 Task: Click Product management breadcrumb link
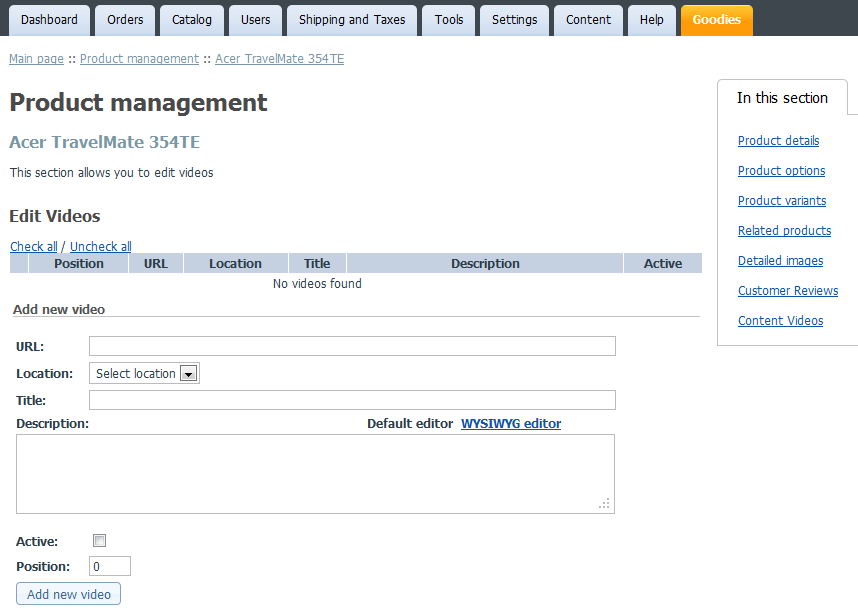[x=140, y=59]
